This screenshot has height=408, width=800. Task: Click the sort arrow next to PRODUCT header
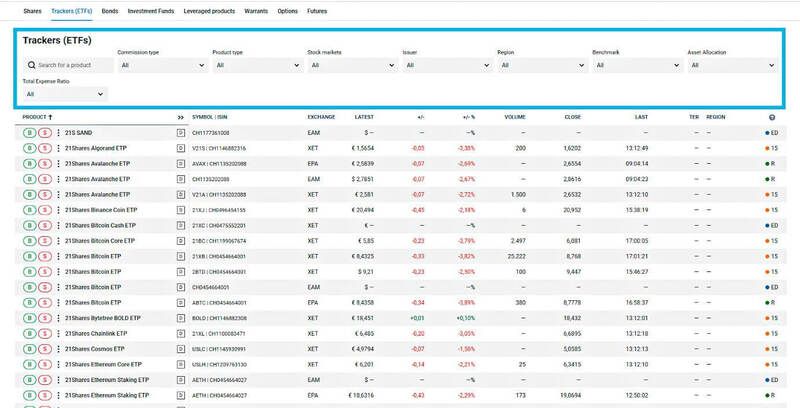click(50, 117)
